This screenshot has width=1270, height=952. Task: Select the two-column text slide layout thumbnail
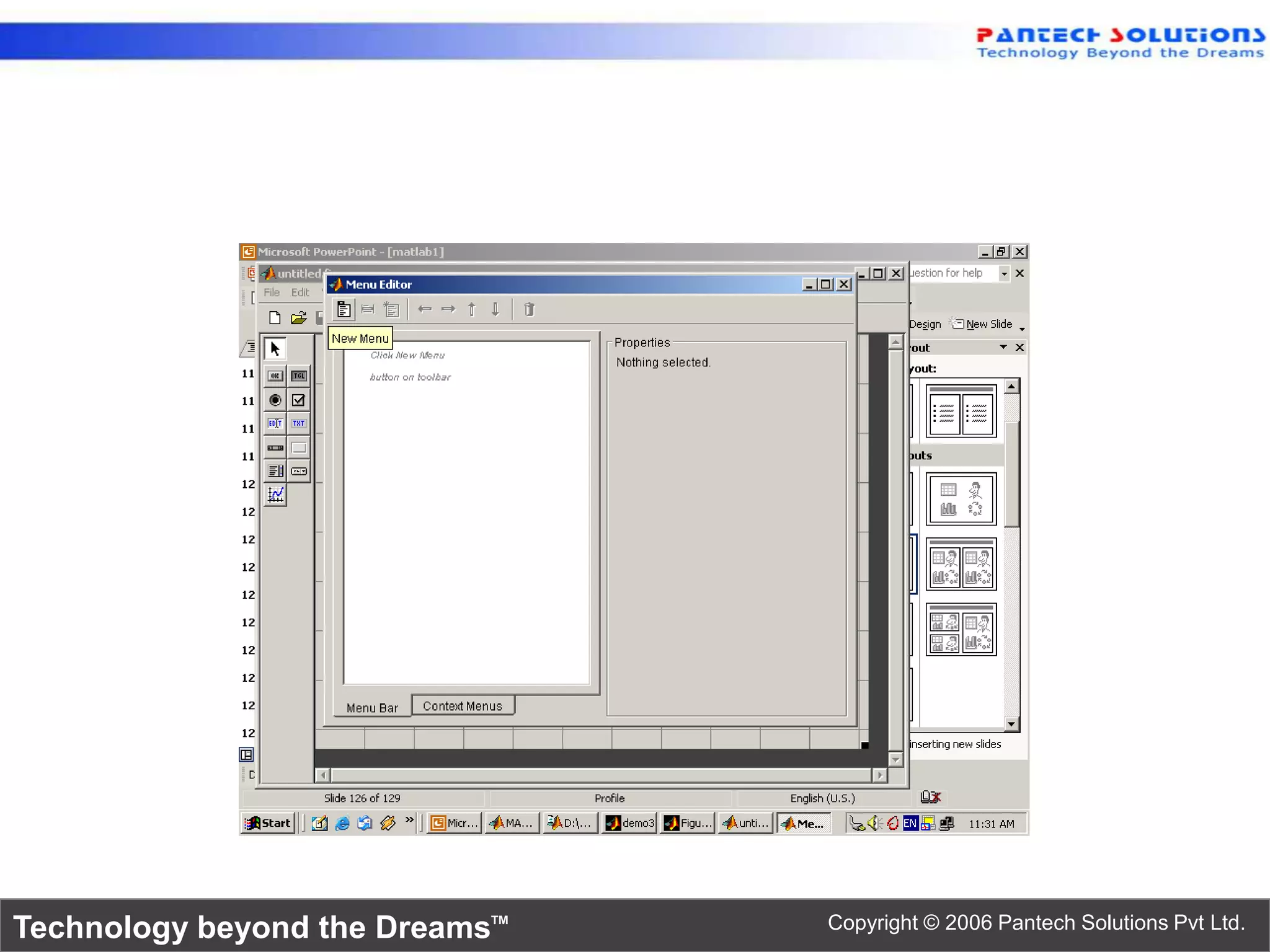pyautogui.click(x=961, y=411)
